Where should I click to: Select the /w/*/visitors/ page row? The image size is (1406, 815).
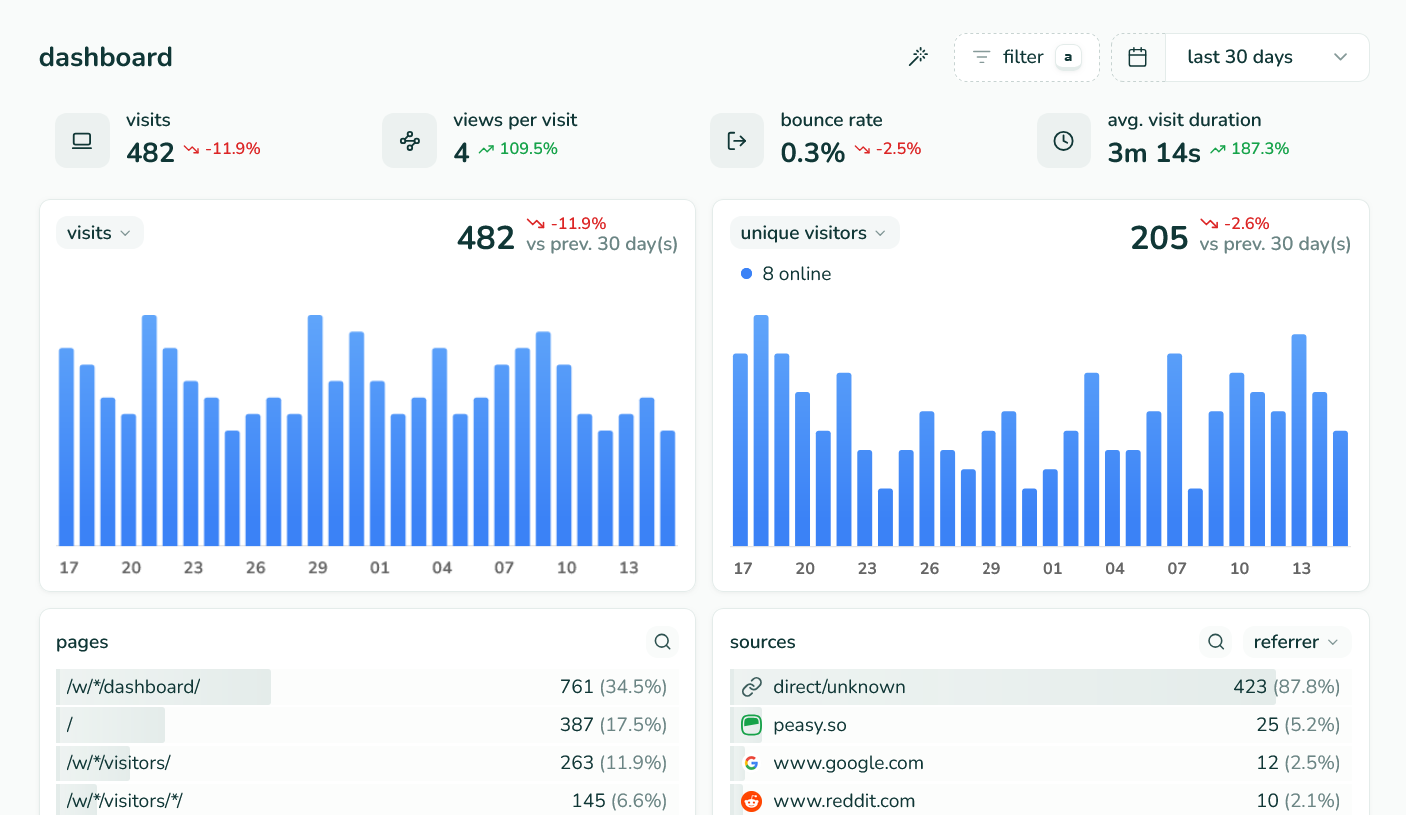point(367,763)
